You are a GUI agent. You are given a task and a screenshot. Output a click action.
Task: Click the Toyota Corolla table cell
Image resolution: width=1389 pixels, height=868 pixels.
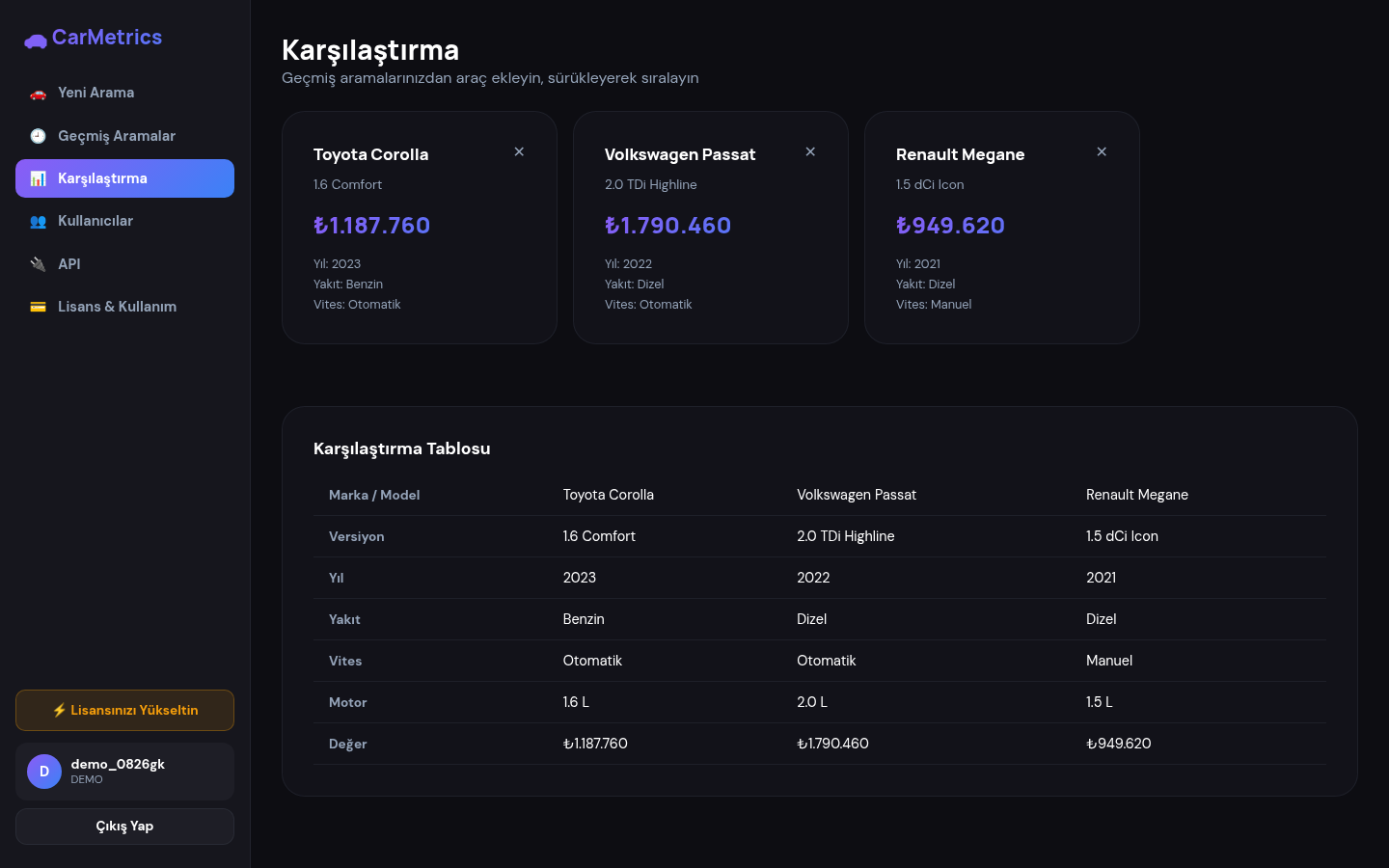[x=608, y=495]
